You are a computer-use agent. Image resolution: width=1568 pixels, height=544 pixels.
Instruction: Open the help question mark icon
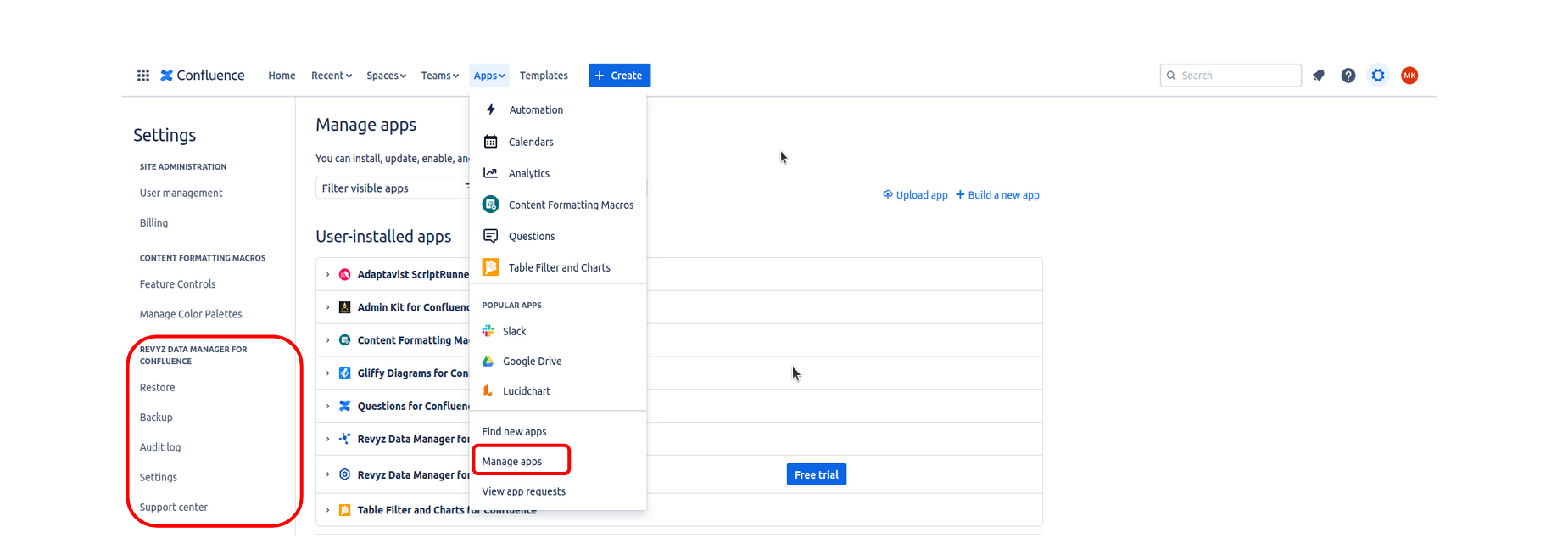click(1348, 76)
